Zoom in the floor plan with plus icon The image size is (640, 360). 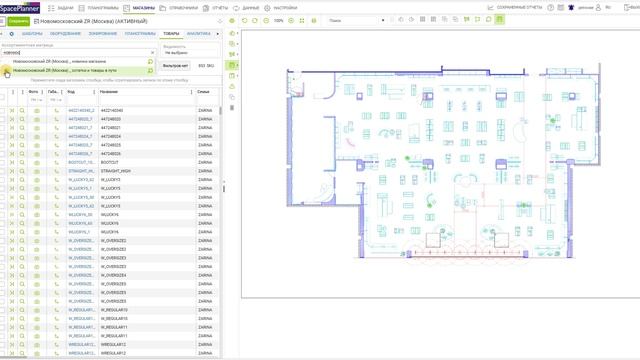pyautogui.click(x=291, y=20)
